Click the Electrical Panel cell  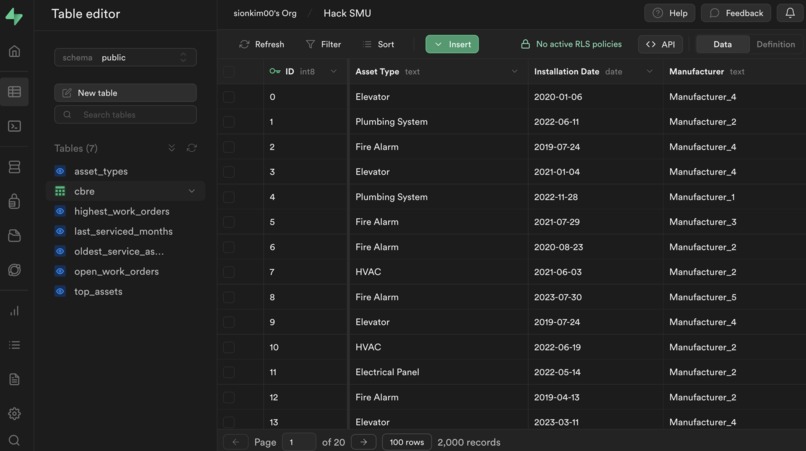[x=438, y=372]
